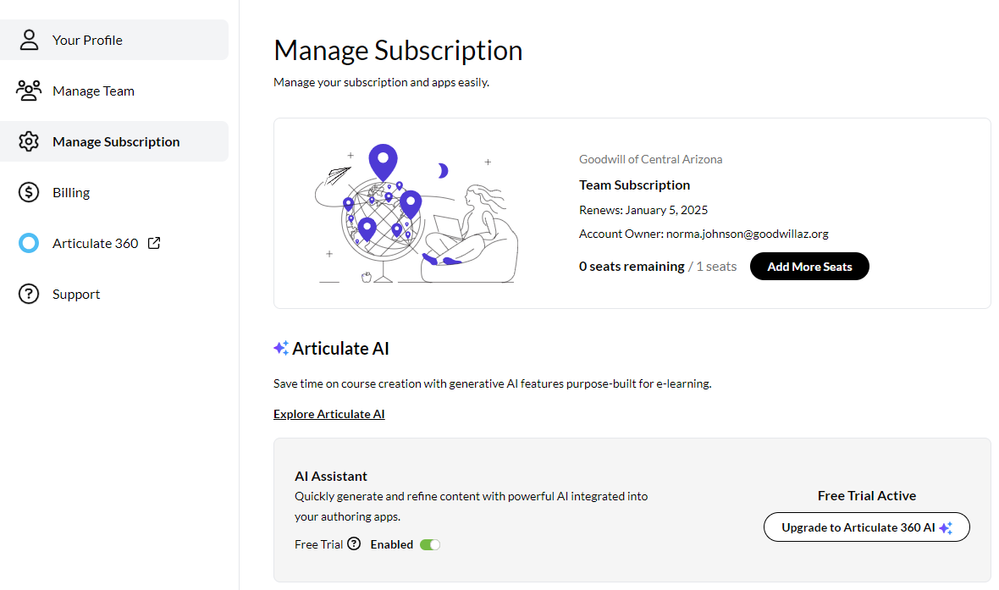The width and height of the screenshot is (999, 590).
Task: Click the Free Trial help question icon
Action: click(354, 545)
